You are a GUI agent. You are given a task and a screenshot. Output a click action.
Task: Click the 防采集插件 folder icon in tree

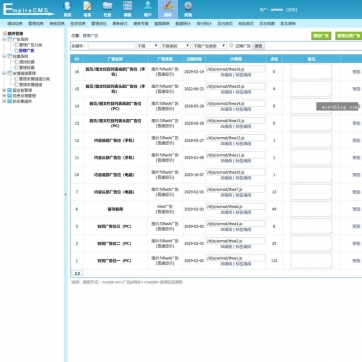coord(9,101)
